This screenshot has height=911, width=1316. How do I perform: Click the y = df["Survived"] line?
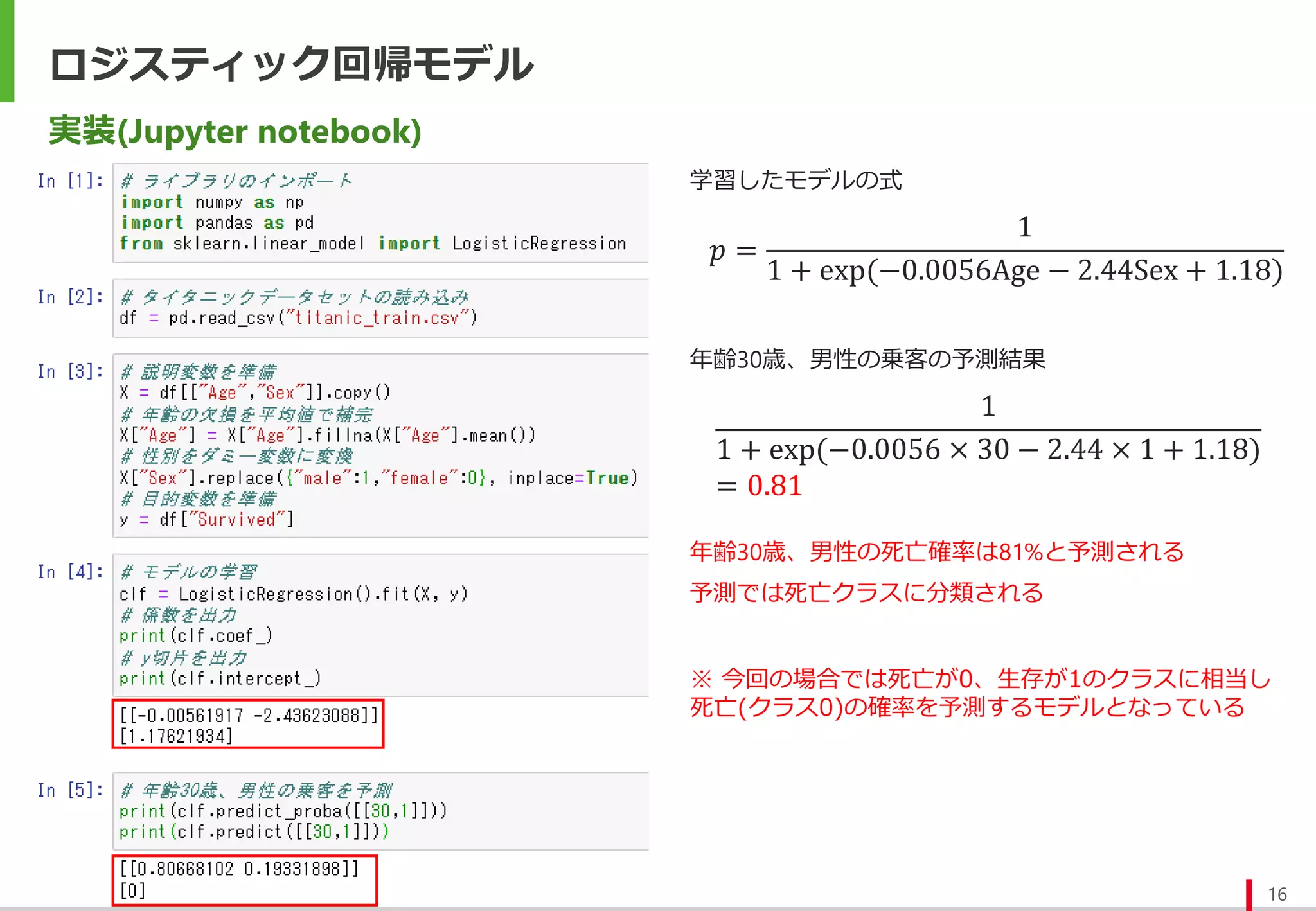coord(207,519)
